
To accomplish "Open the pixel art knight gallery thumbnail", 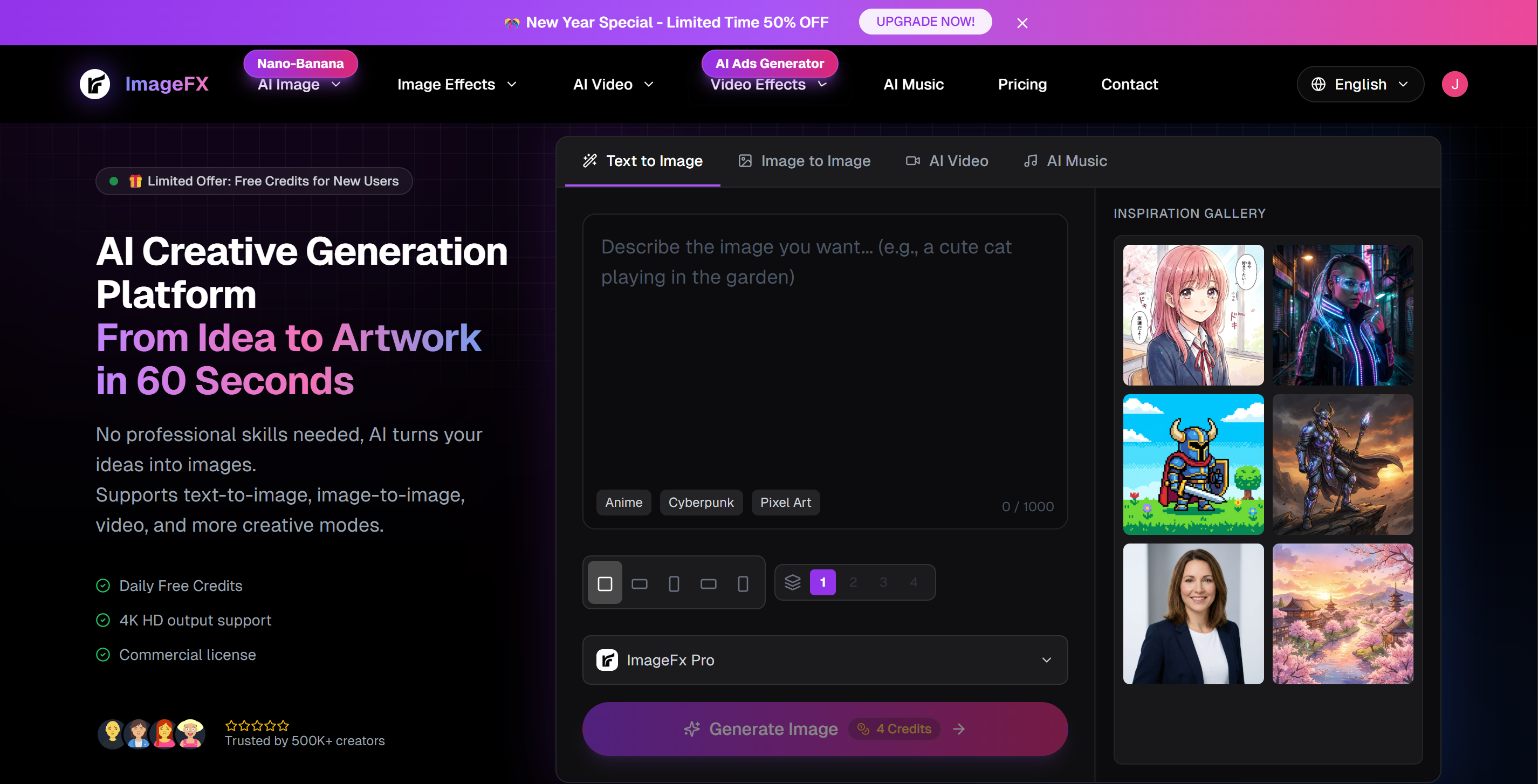I will pos(1192,464).
